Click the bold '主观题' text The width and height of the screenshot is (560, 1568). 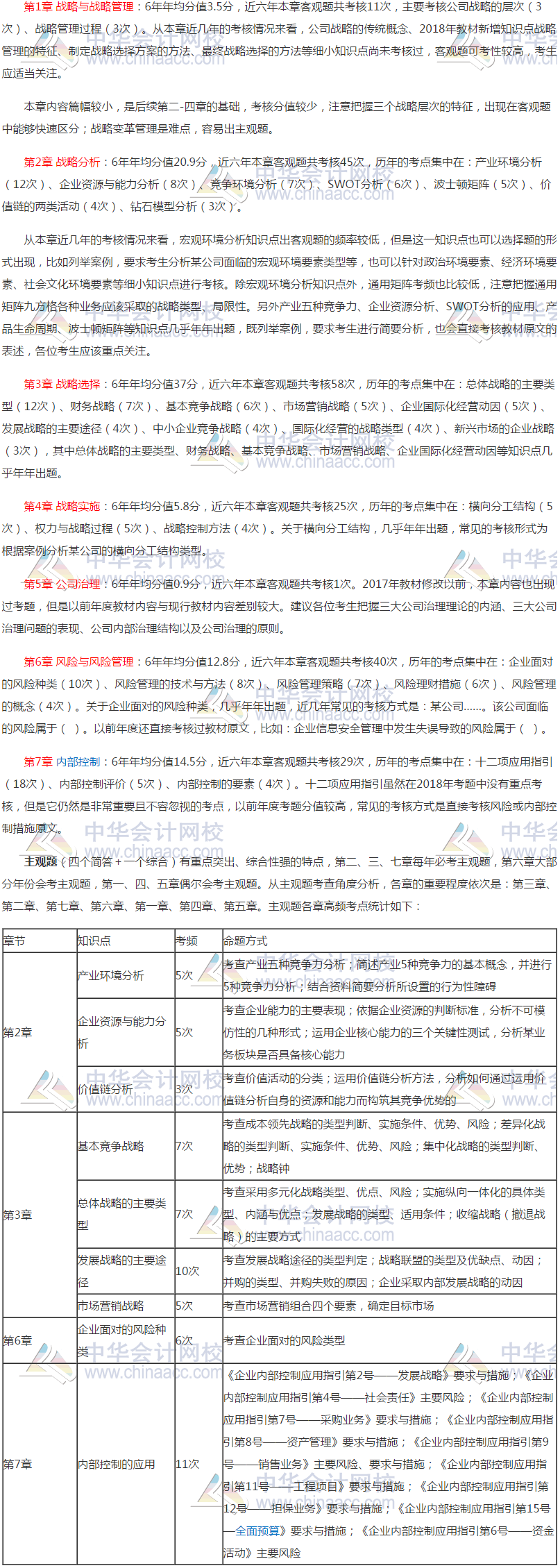click(40, 862)
